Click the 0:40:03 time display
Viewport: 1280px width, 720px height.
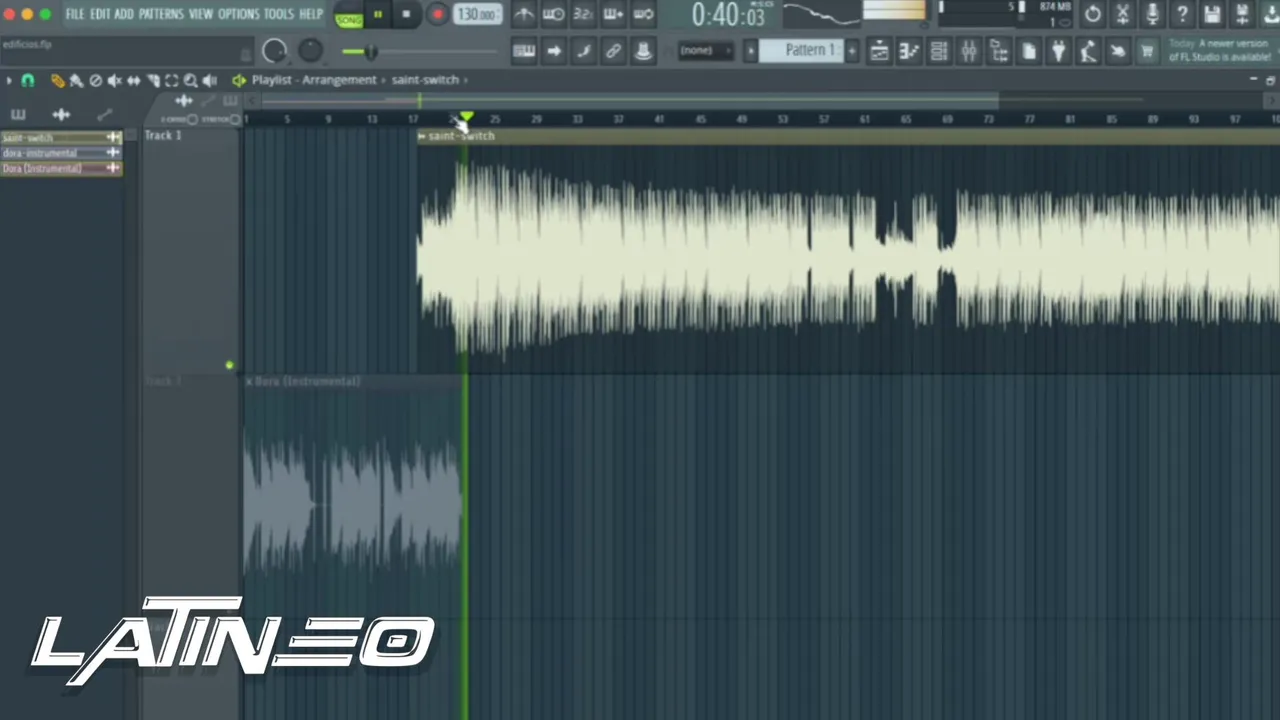coord(729,15)
